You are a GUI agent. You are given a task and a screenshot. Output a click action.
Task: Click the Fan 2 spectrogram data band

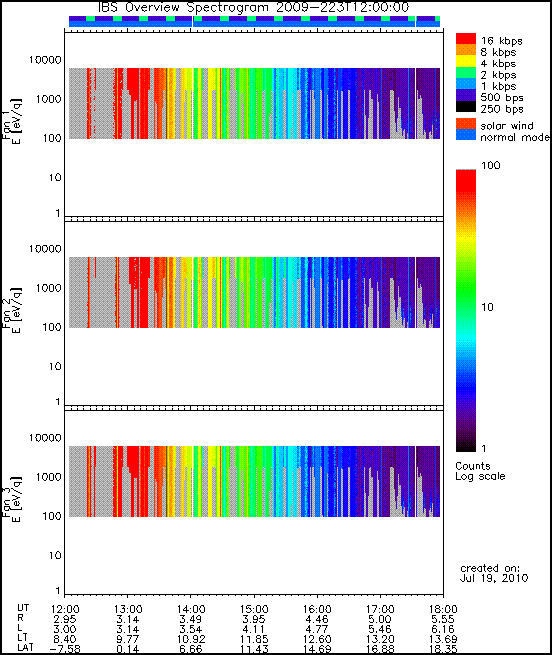pyautogui.click(x=254, y=292)
